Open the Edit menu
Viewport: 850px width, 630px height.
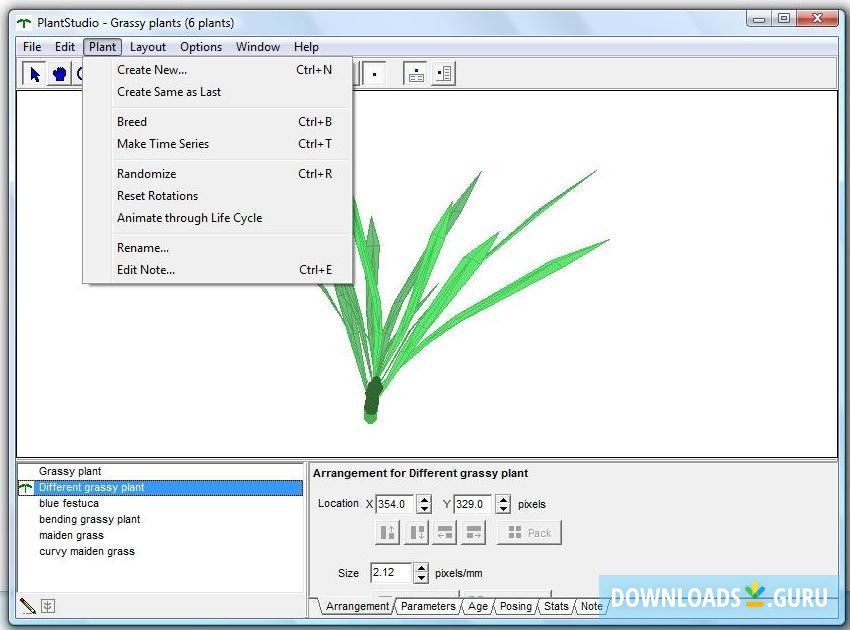pyautogui.click(x=65, y=47)
